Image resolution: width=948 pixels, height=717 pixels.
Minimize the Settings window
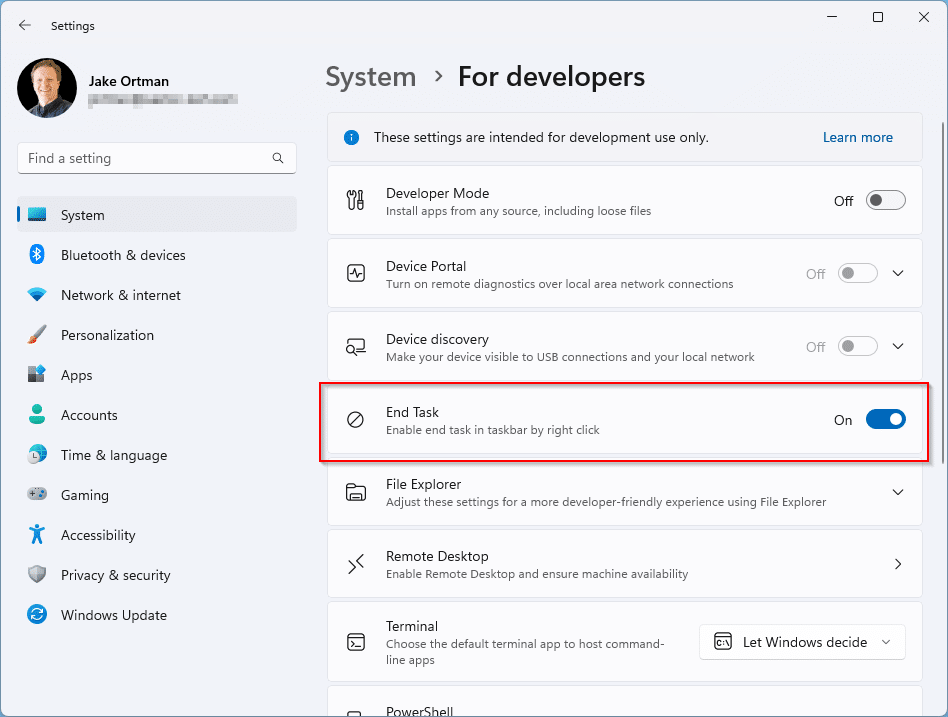tap(833, 18)
